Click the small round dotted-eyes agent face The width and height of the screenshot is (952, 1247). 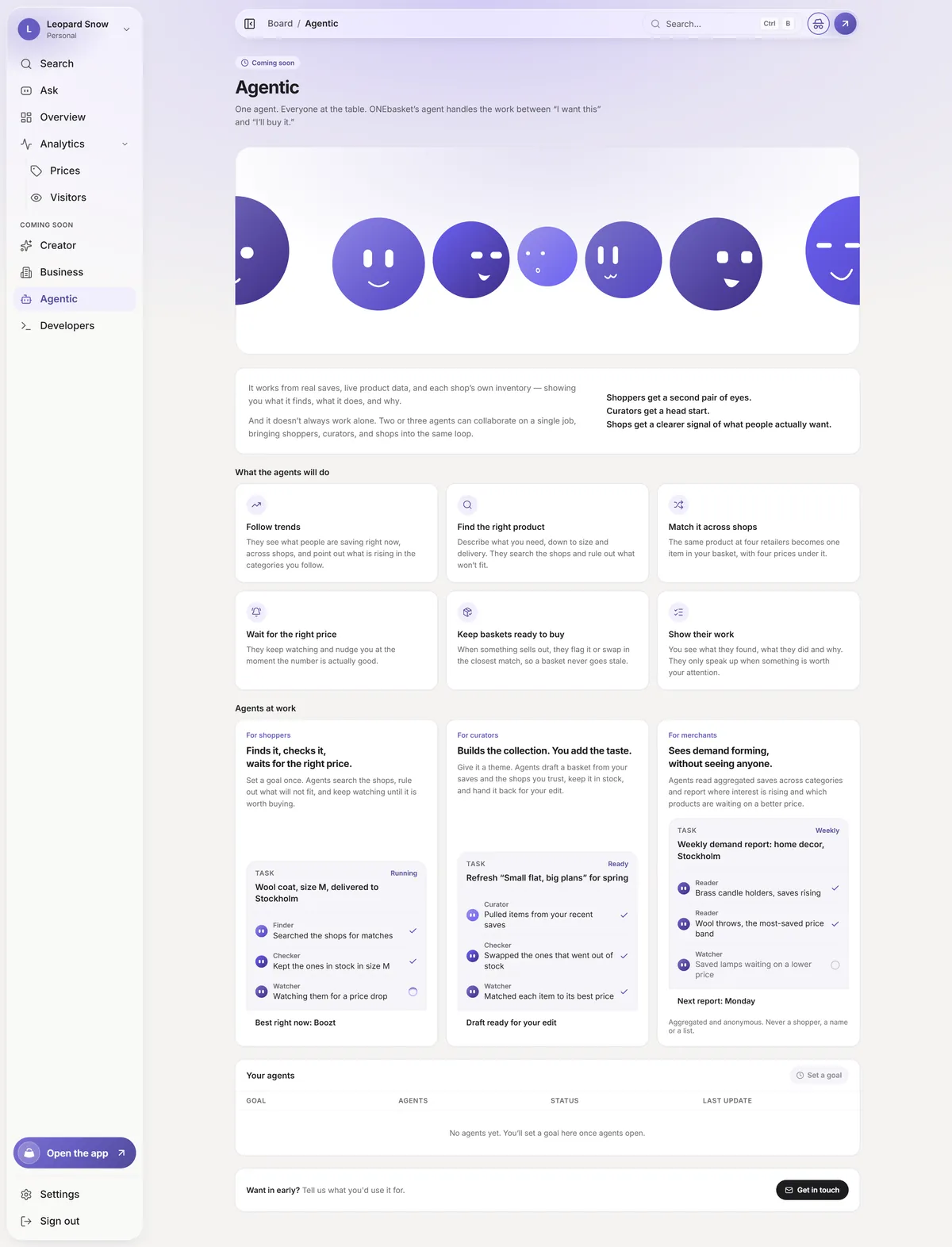click(547, 256)
